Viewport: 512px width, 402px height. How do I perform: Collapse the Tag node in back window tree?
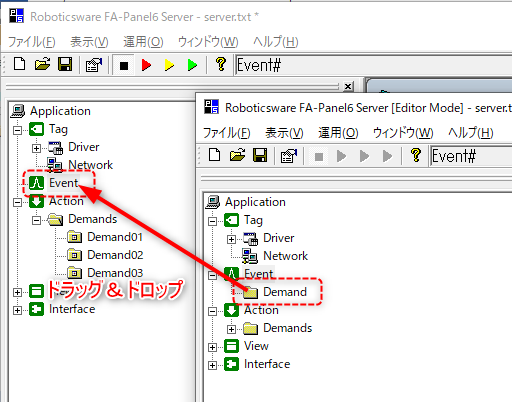click(17, 130)
